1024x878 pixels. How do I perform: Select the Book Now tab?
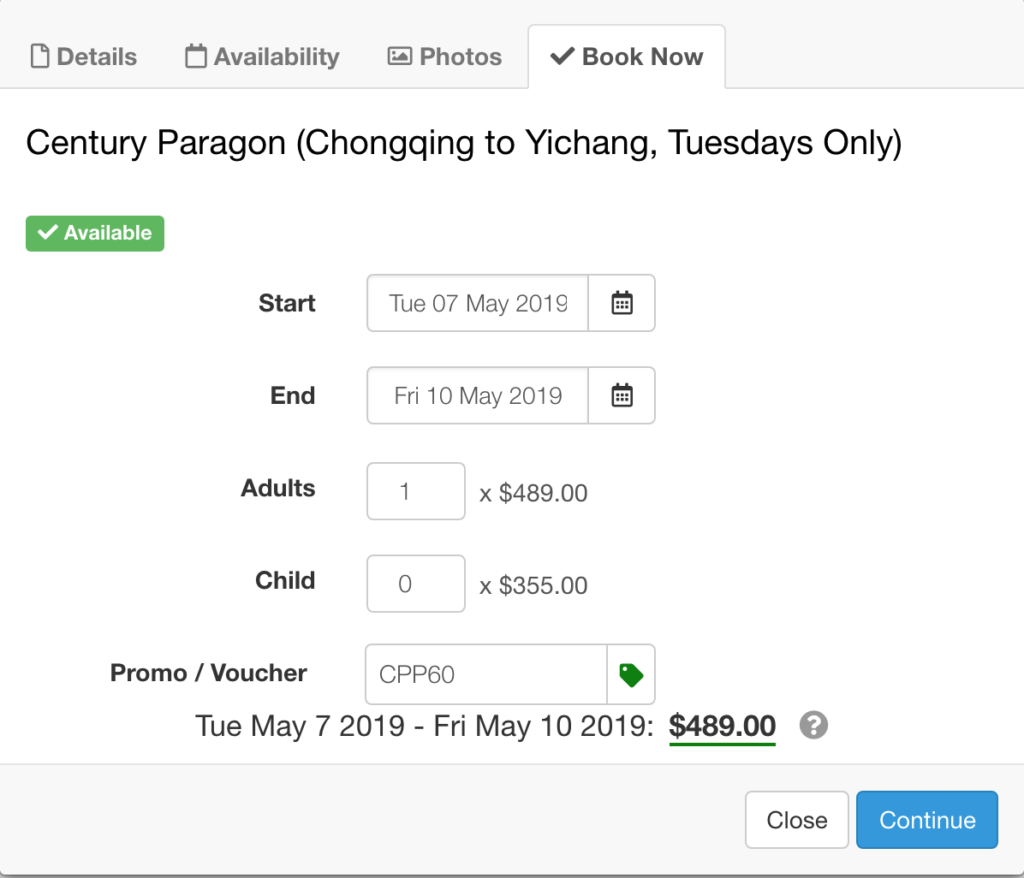pos(626,57)
